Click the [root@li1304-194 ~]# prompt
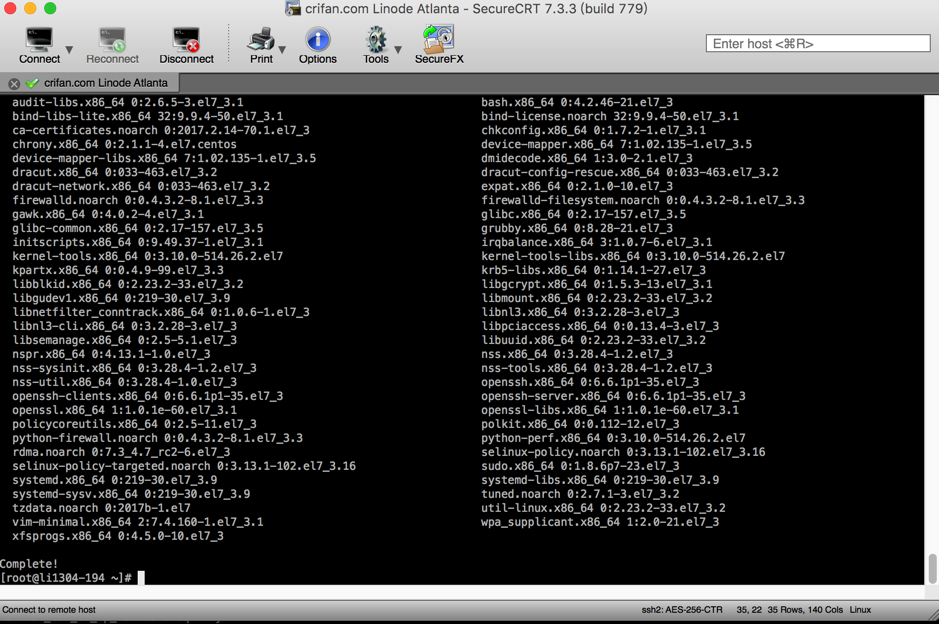This screenshot has height=624, width=939. (x=66, y=578)
